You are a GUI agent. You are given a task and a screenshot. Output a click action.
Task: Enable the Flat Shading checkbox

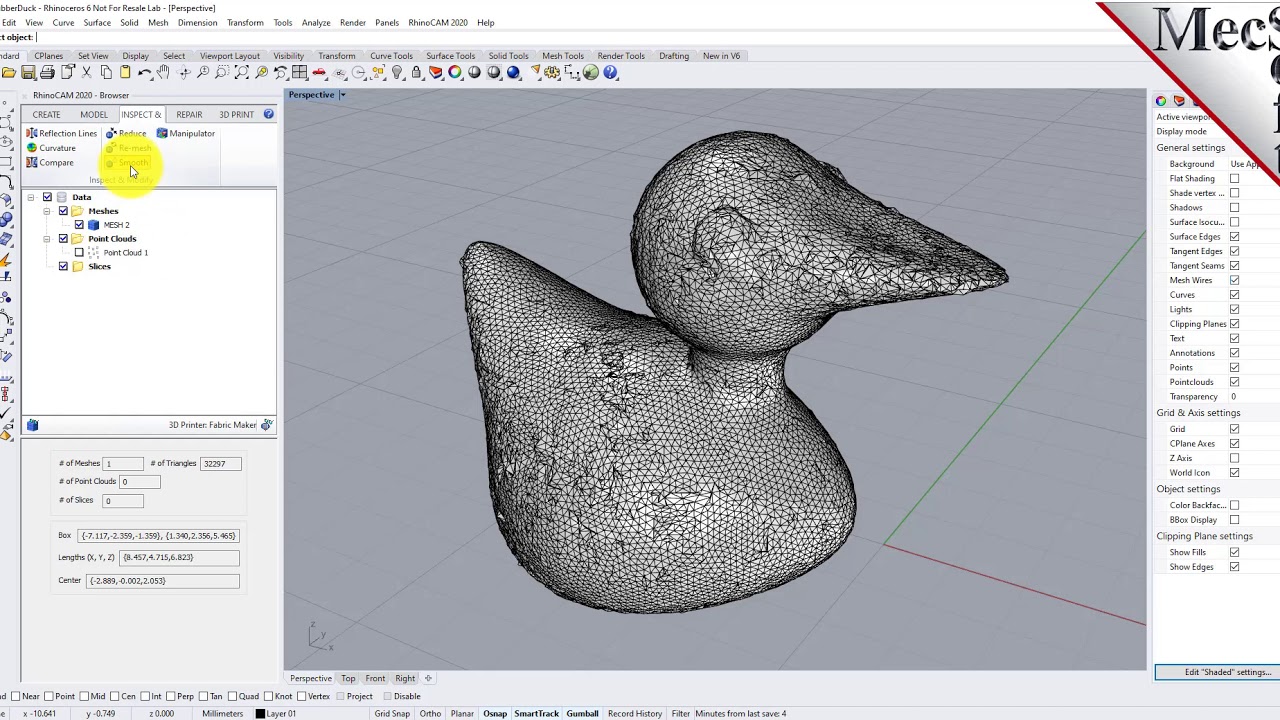[x=1234, y=179]
